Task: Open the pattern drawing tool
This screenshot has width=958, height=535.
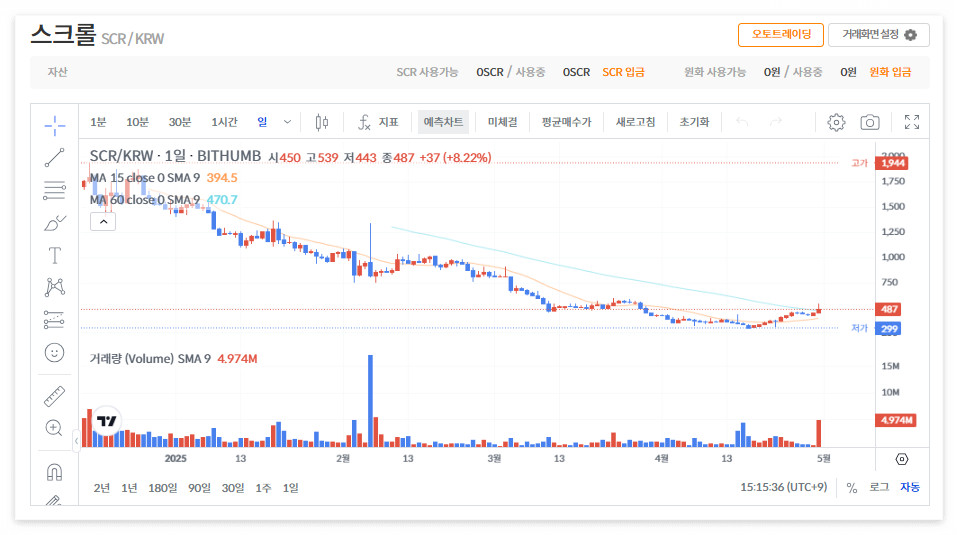Action: pos(54,287)
